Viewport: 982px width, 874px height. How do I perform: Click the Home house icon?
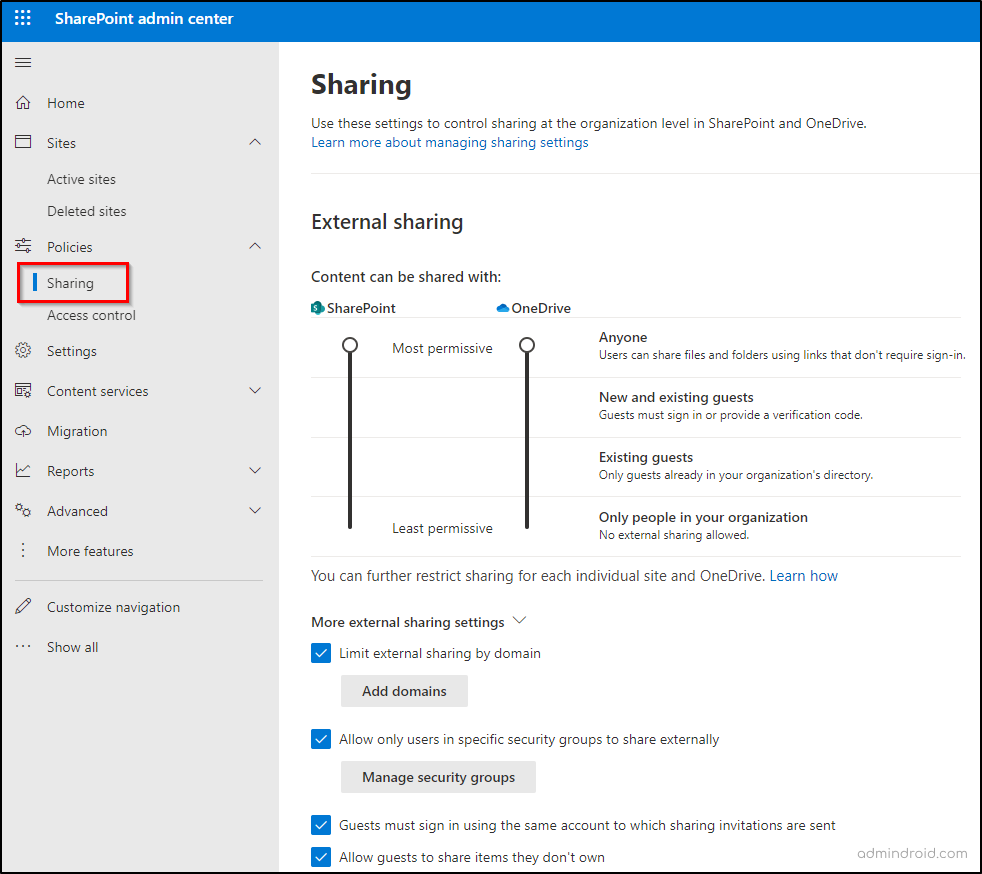(23, 103)
